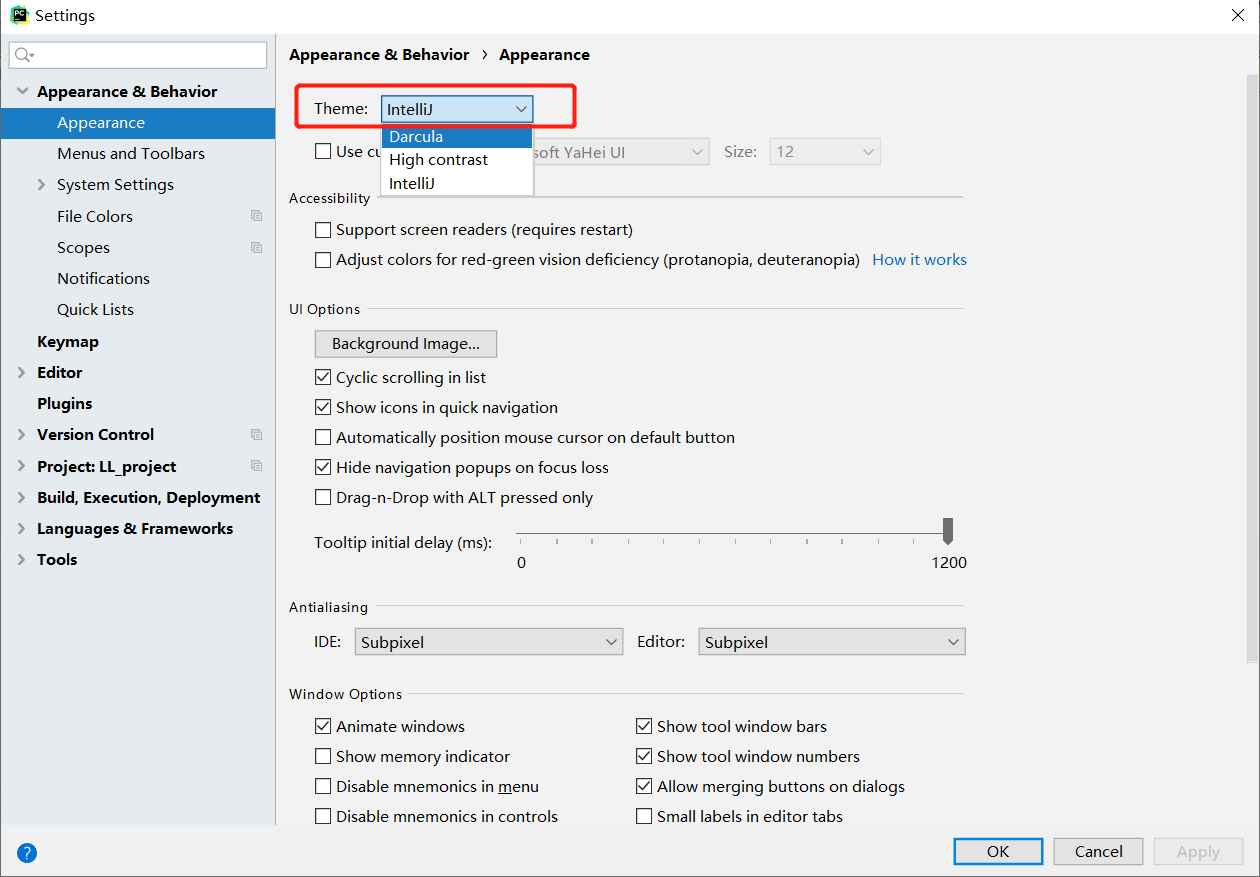Uncheck Show tool window bars
Viewport: 1260px width, 877px height.
(x=644, y=727)
